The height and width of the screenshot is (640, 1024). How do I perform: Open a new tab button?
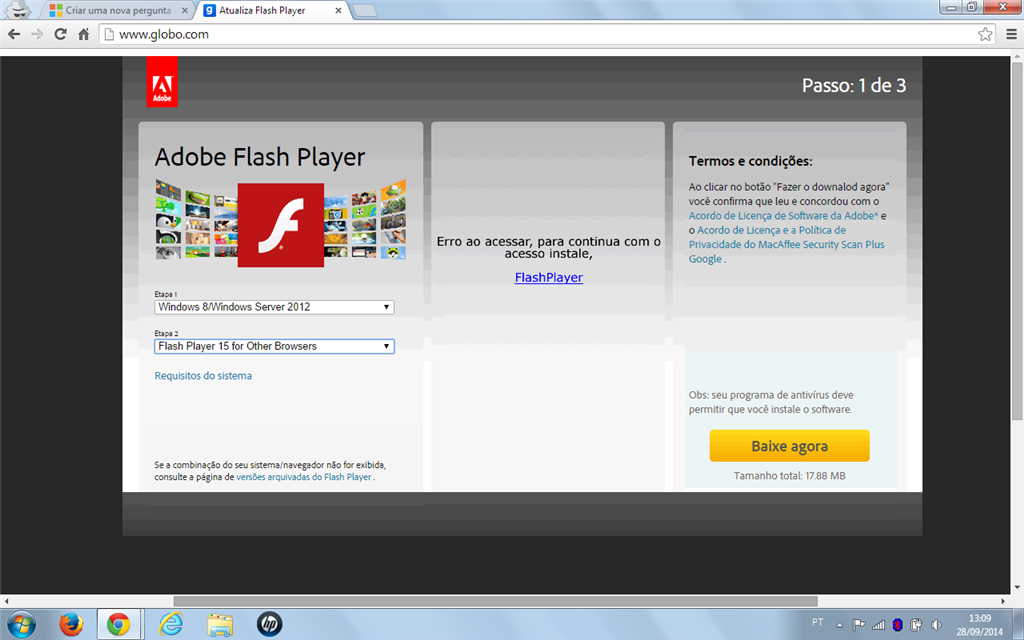(364, 10)
